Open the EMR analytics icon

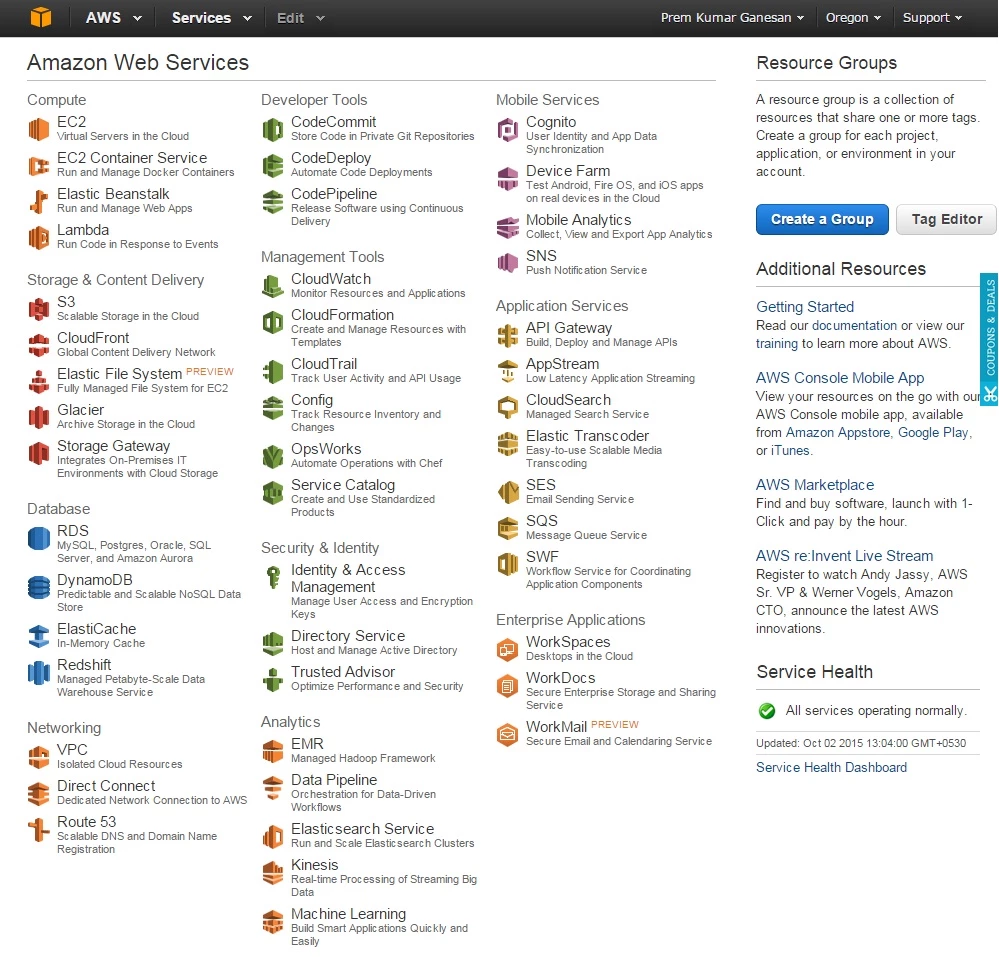(273, 751)
